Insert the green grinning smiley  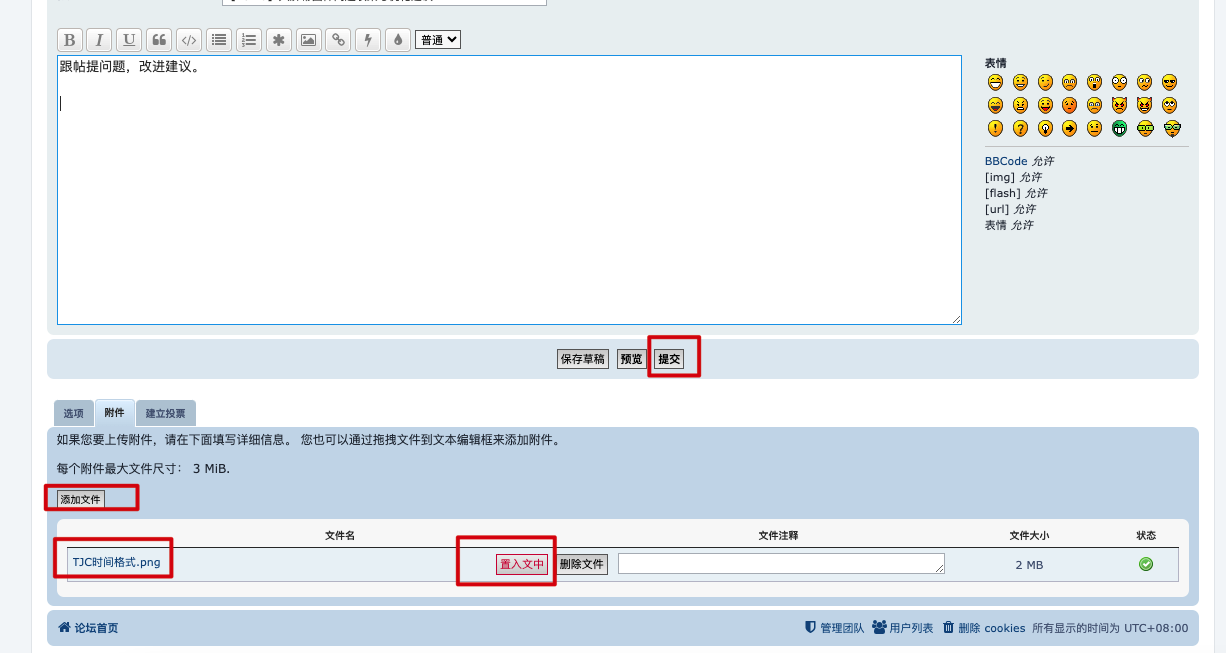coord(1120,128)
